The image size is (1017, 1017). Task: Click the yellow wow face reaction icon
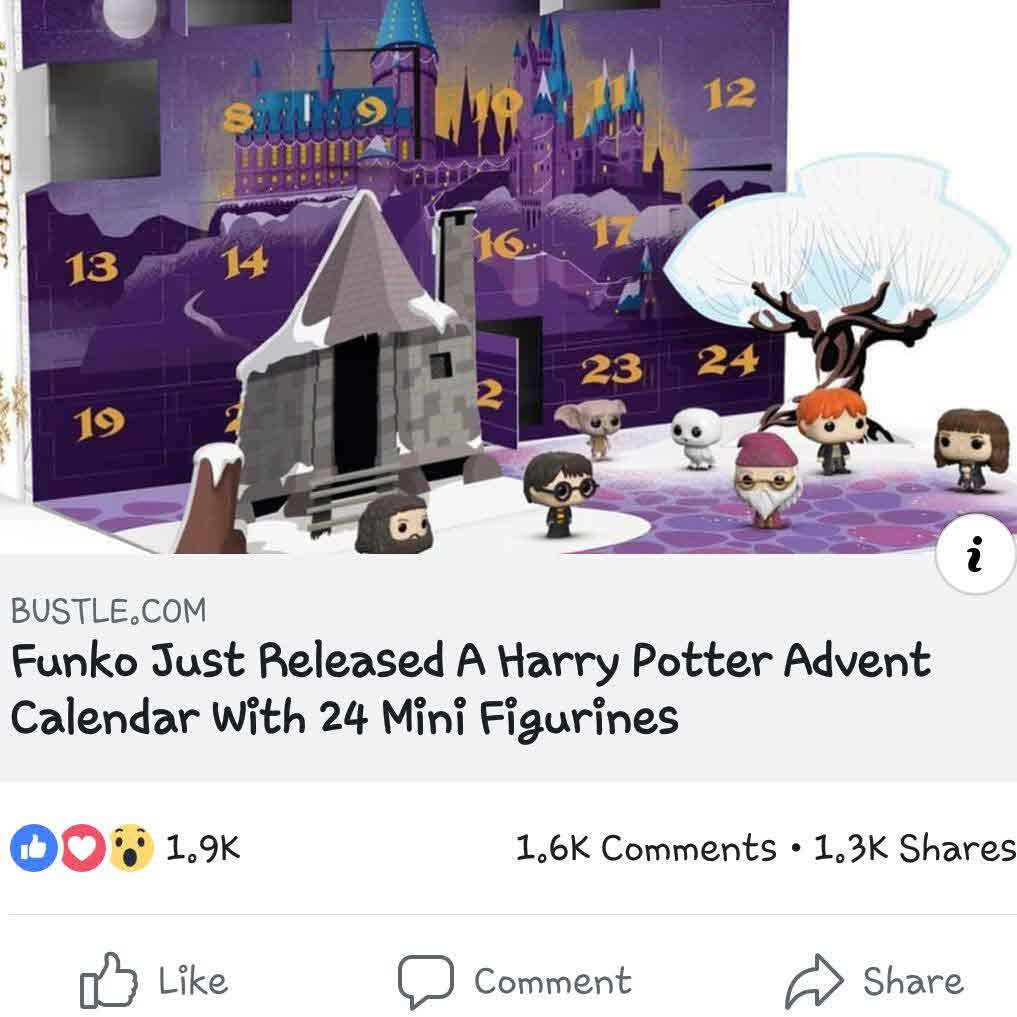[x=131, y=848]
